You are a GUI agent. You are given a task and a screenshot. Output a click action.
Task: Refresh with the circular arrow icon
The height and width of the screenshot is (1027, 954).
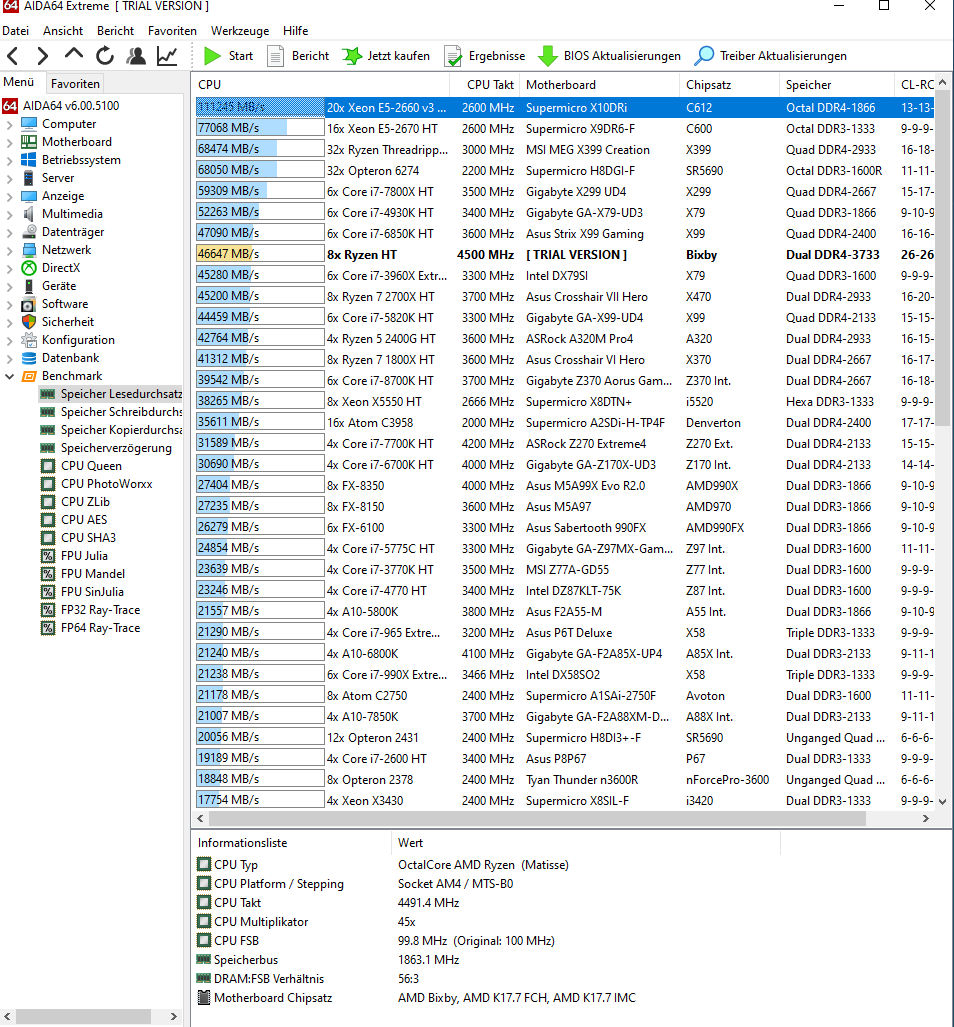[x=105, y=56]
